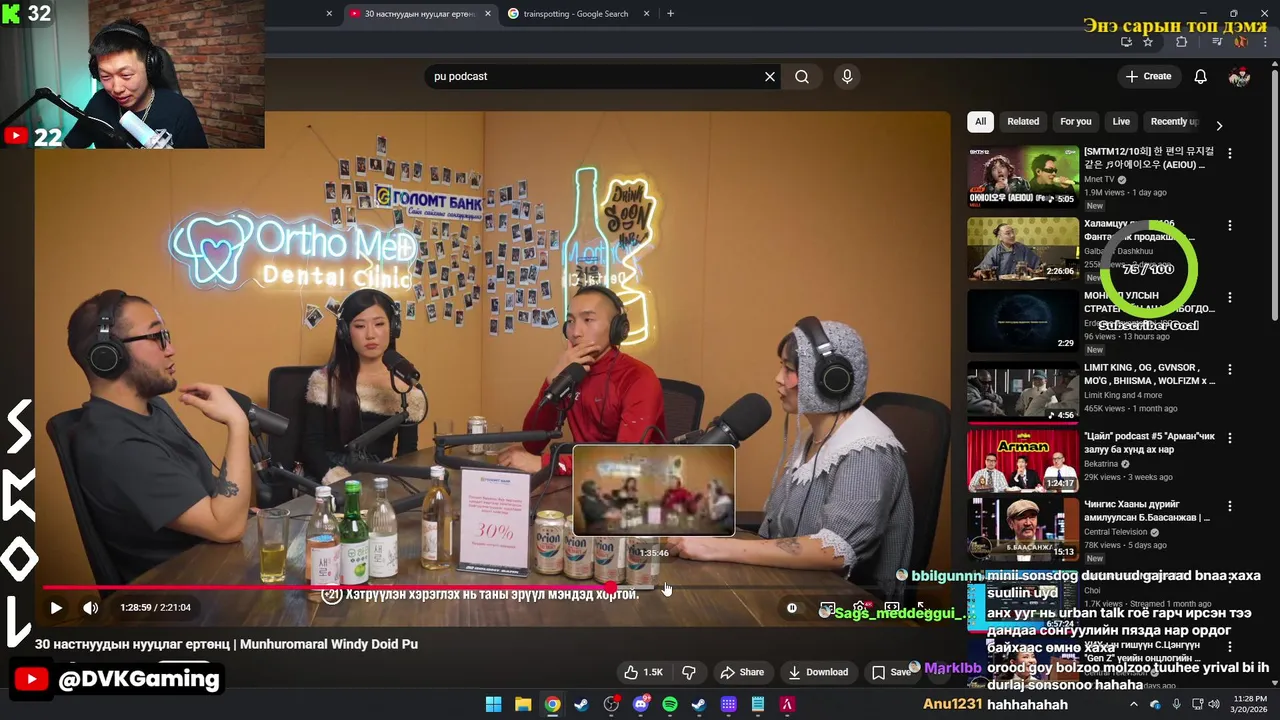Click the video title below the player
The height and width of the screenshot is (720, 1280).
coord(226,644)
